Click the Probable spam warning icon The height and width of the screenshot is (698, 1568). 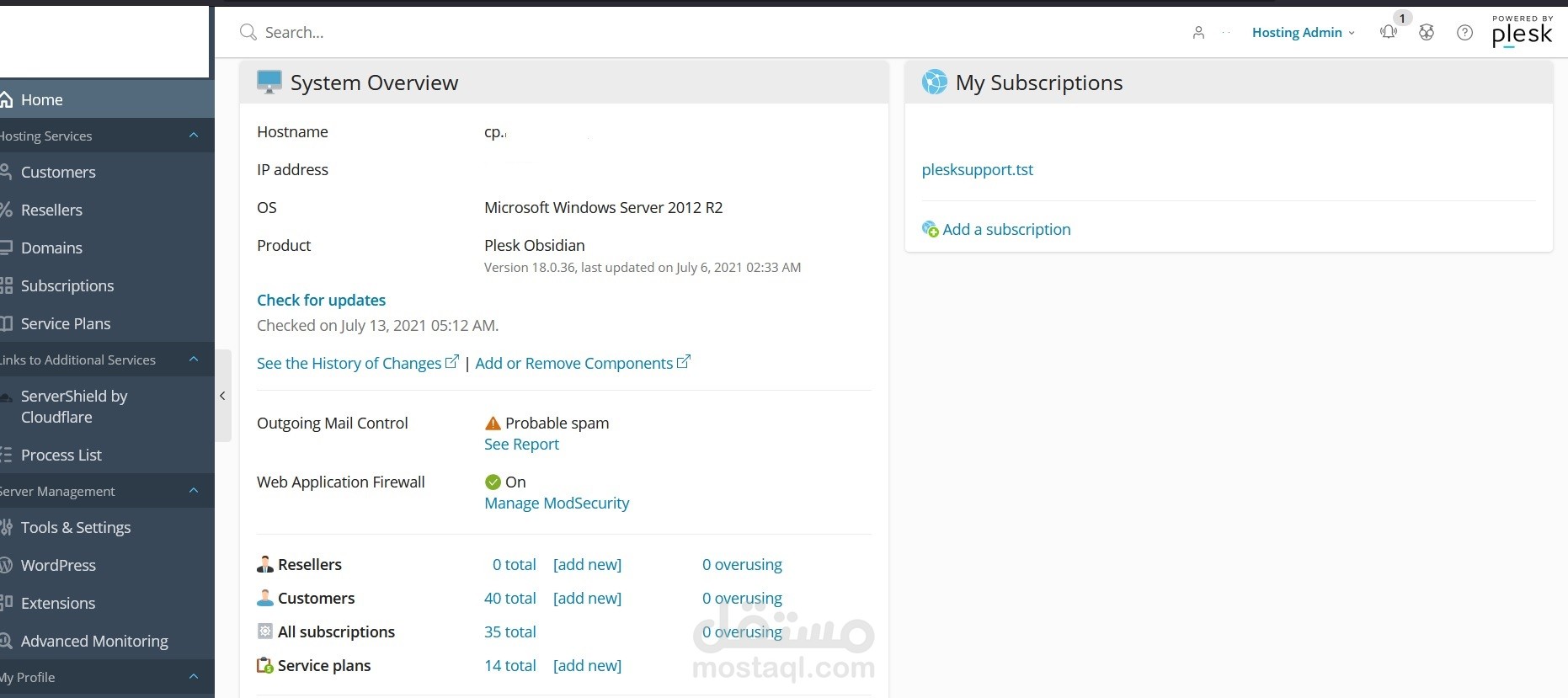pyautogui.click(x=493, y=423)
